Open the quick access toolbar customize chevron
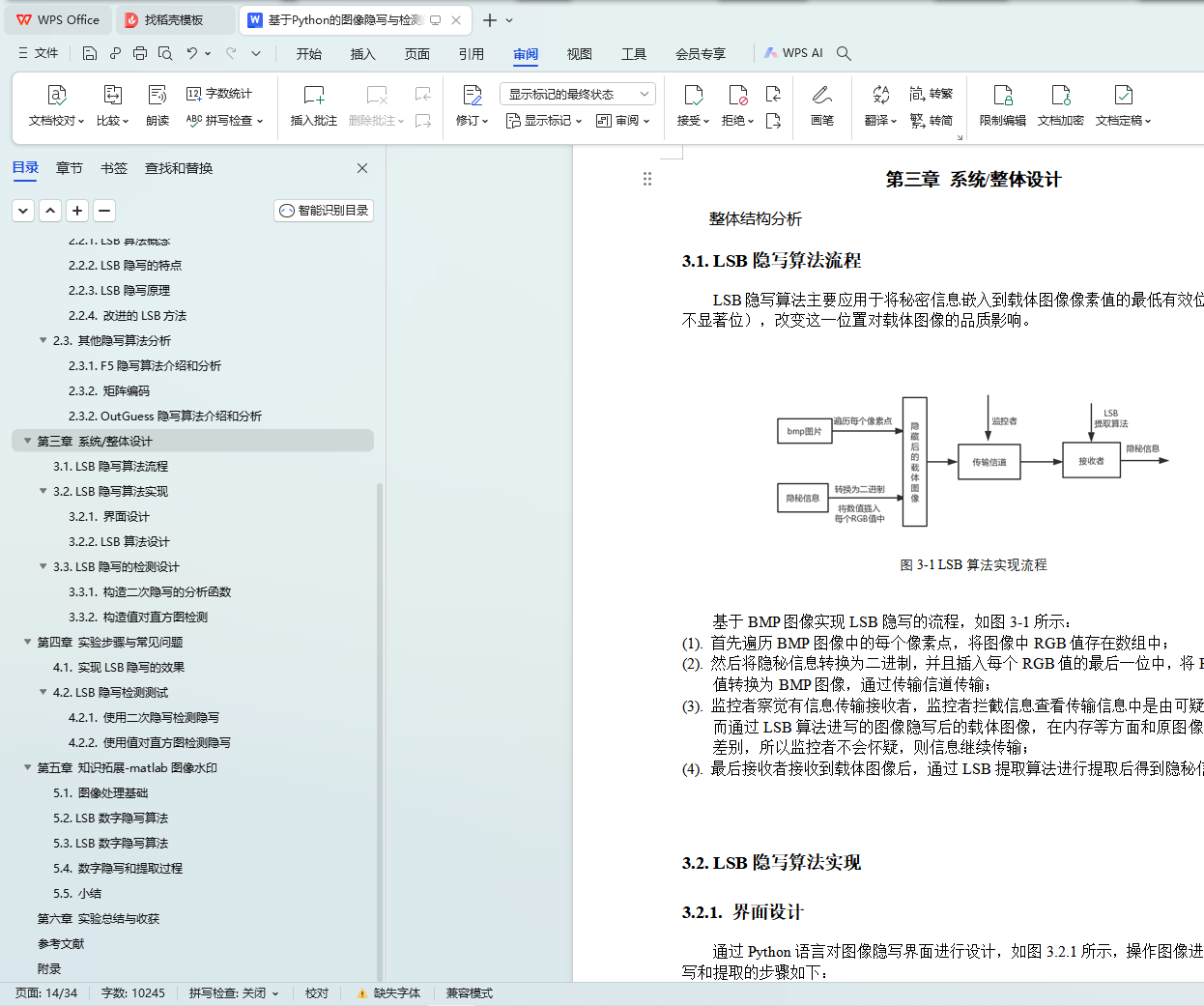 click(x=256, y=53)
